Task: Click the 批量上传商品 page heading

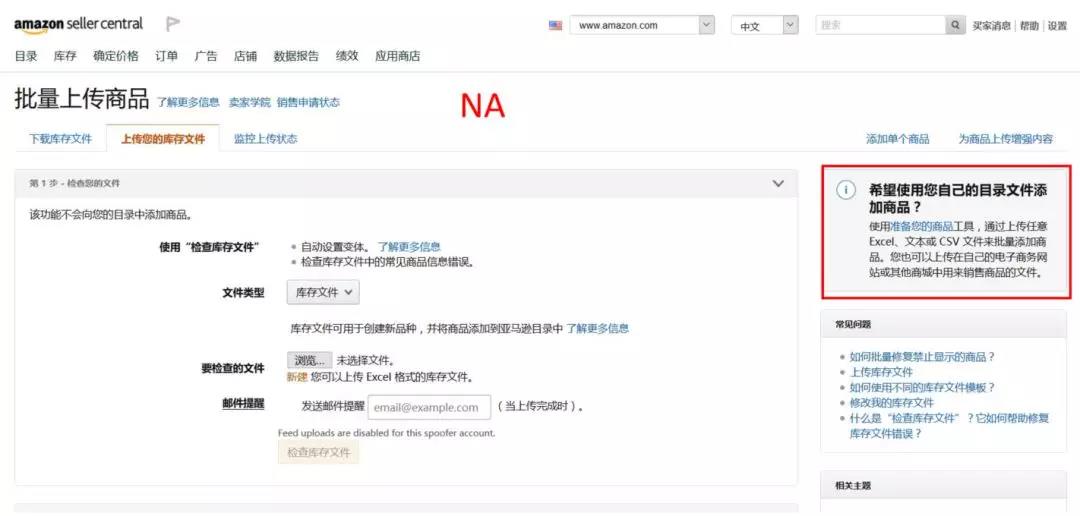Action: 81,100
